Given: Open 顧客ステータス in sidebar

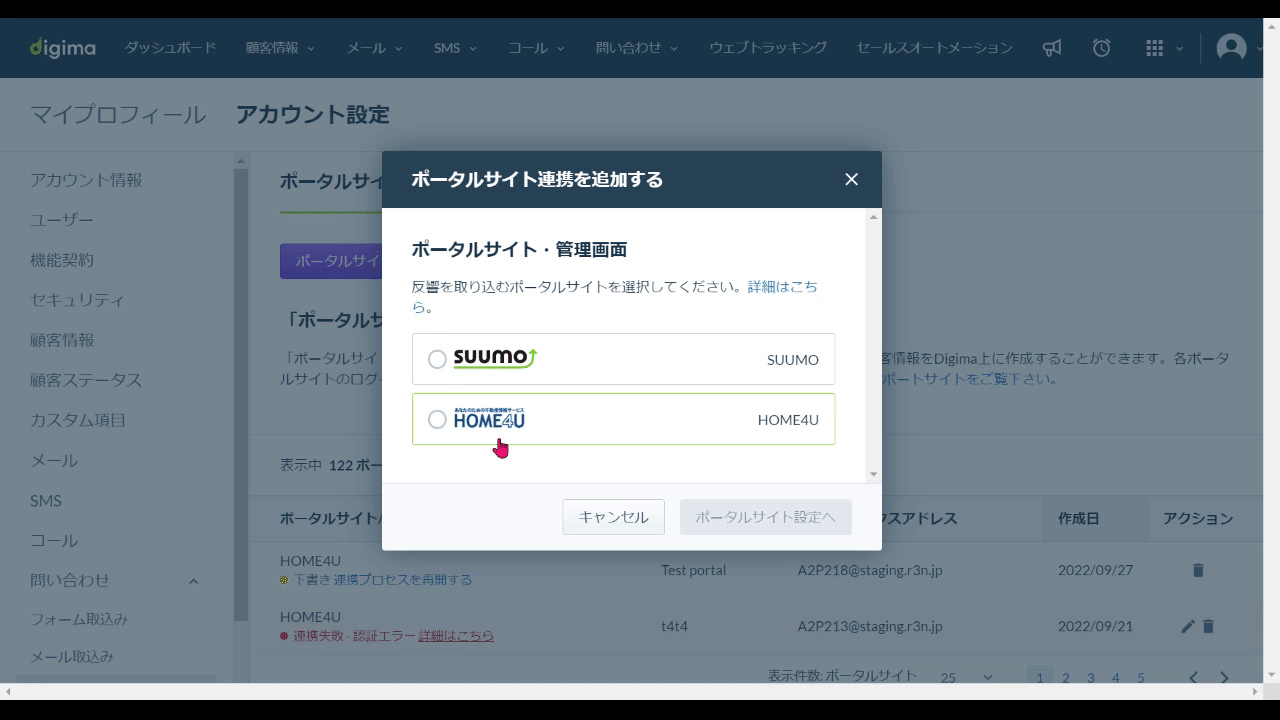Looking at the screenshot, I should pos(86,380).
